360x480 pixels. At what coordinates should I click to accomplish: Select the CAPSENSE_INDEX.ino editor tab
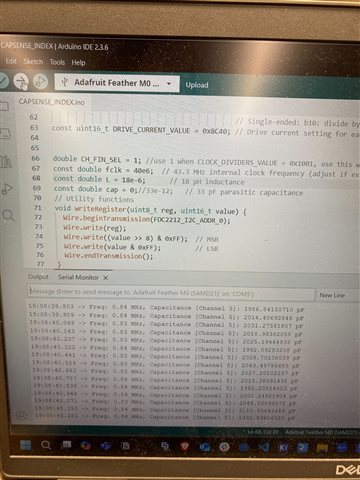[52, 102]
